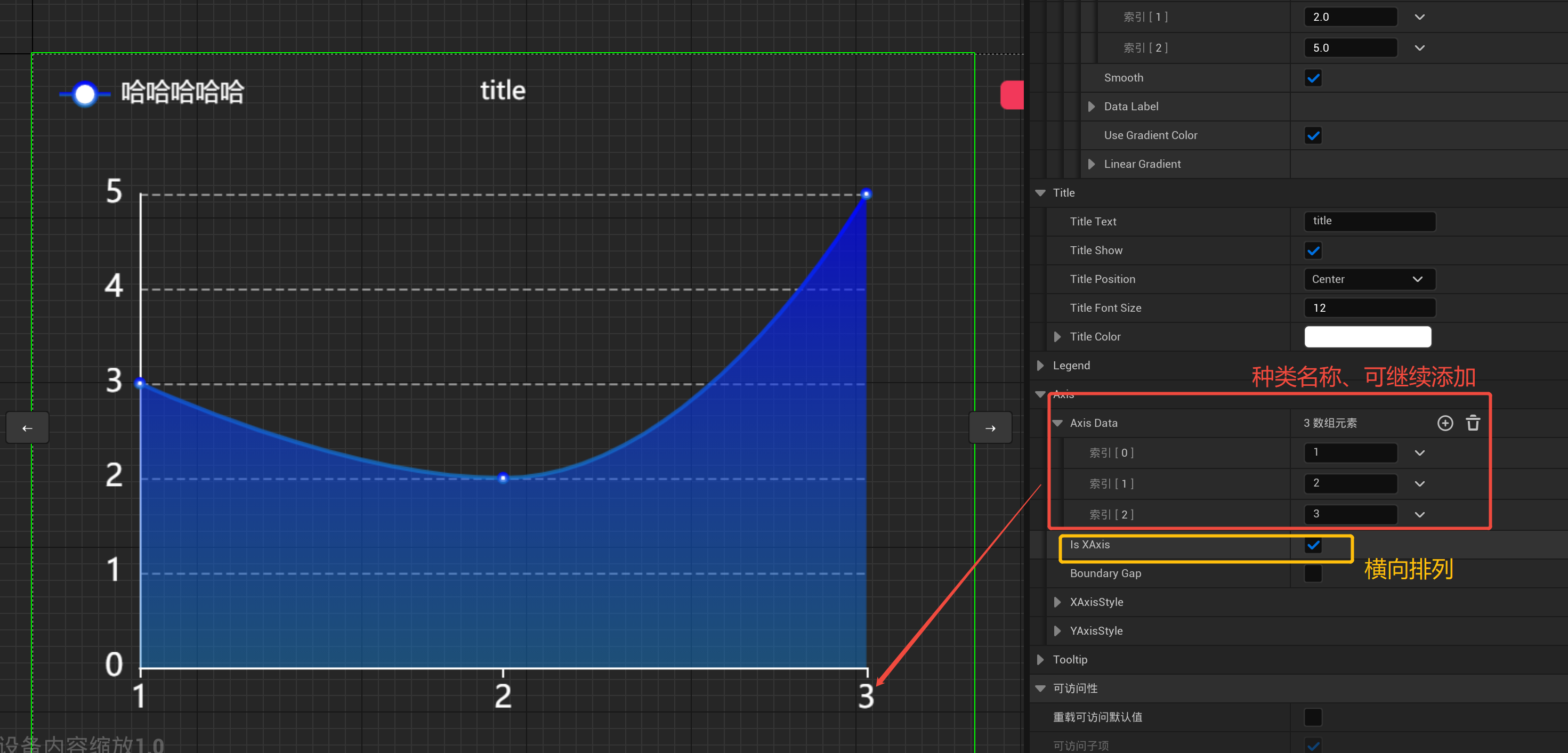
Task: Disable the Is XAxis option
Action: pyautogui.click(x=1313, y=545)
